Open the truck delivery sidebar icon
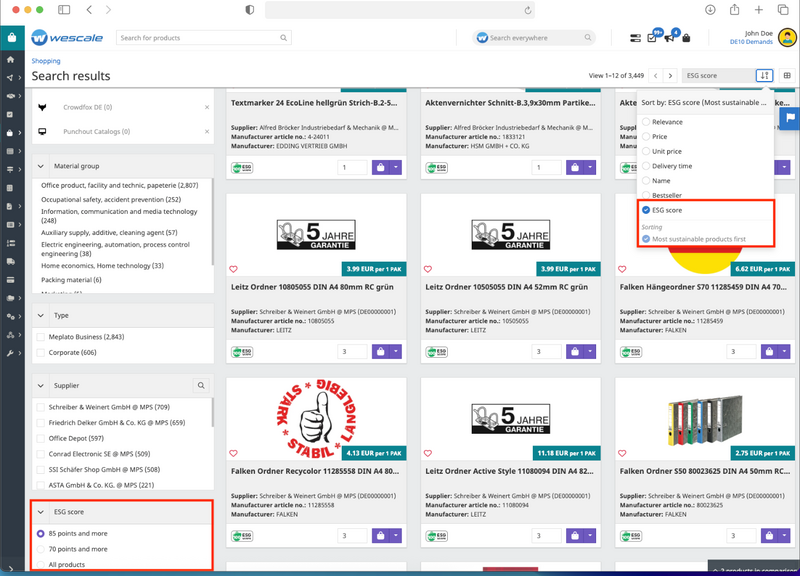 (10, 261)
